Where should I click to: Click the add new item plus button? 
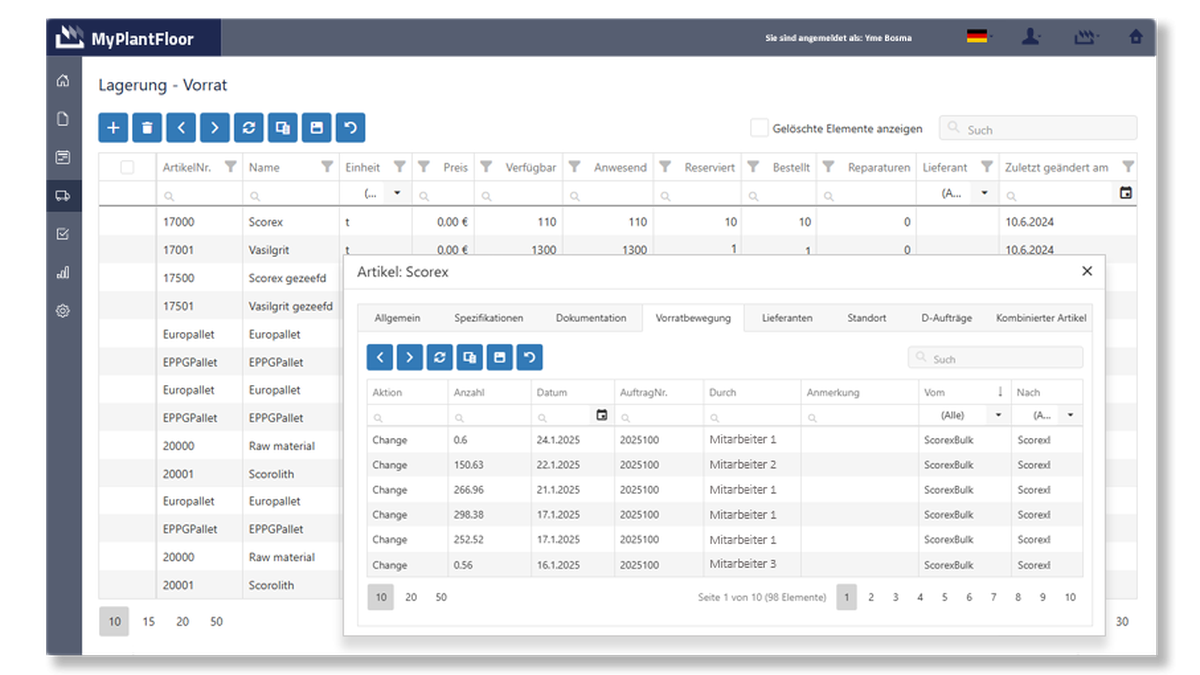tap(113, 128)
